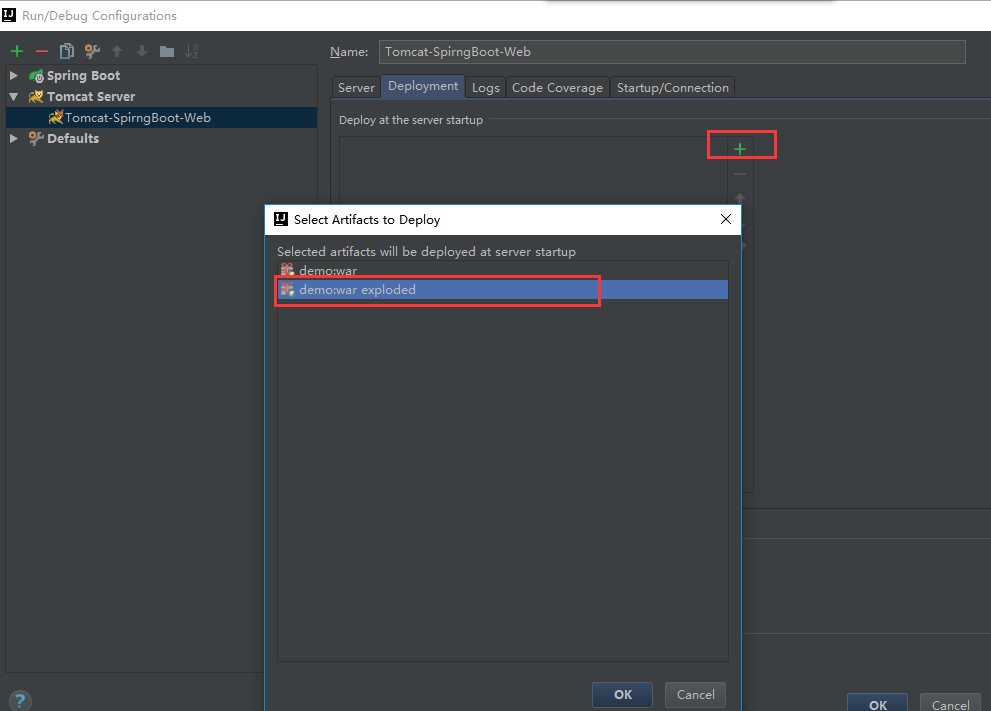Select Tomcat-SpirngBoot-Web configuration in tree

(x=137, y=118)
